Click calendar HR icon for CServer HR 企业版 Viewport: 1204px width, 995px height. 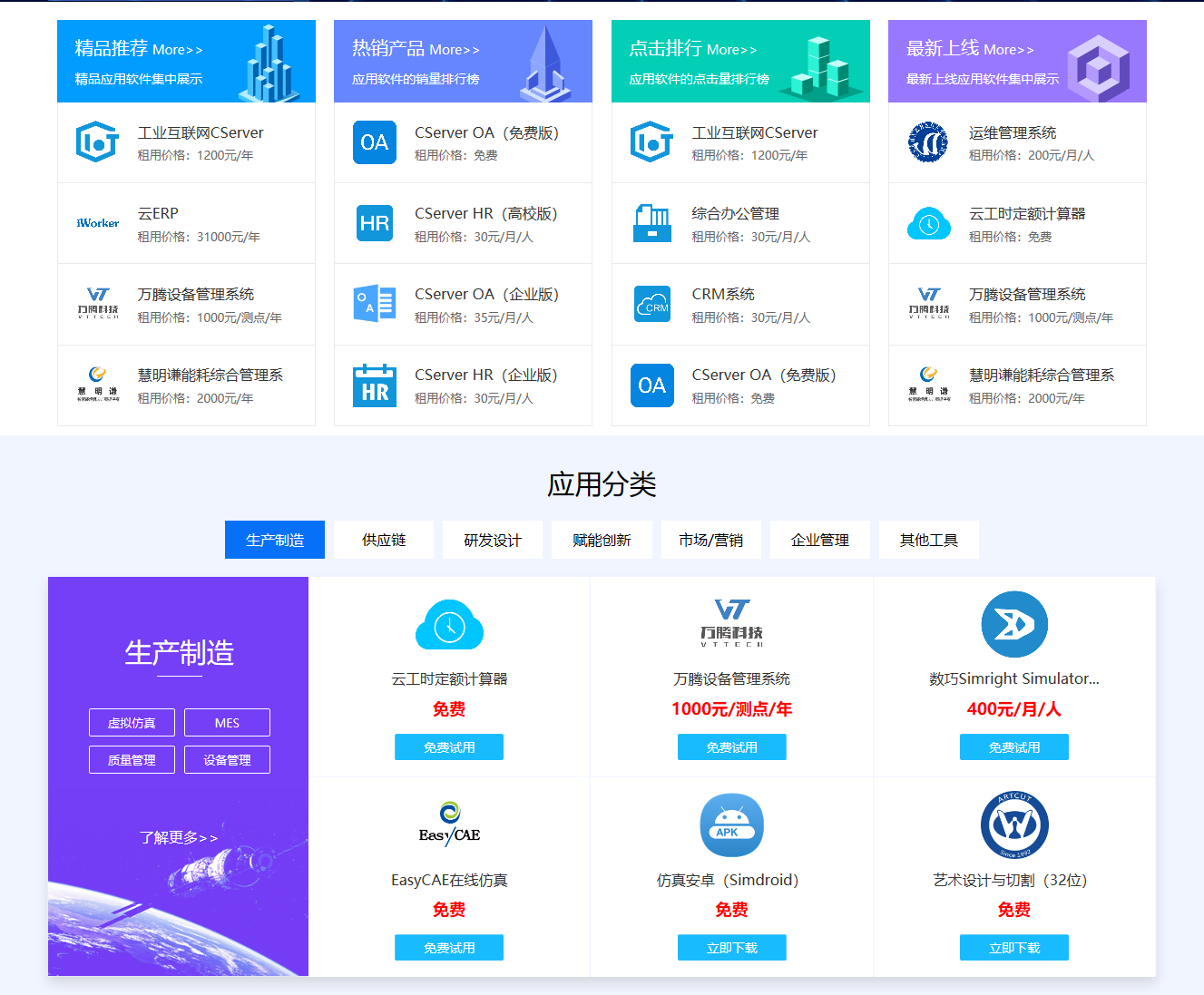pos(375,385)
